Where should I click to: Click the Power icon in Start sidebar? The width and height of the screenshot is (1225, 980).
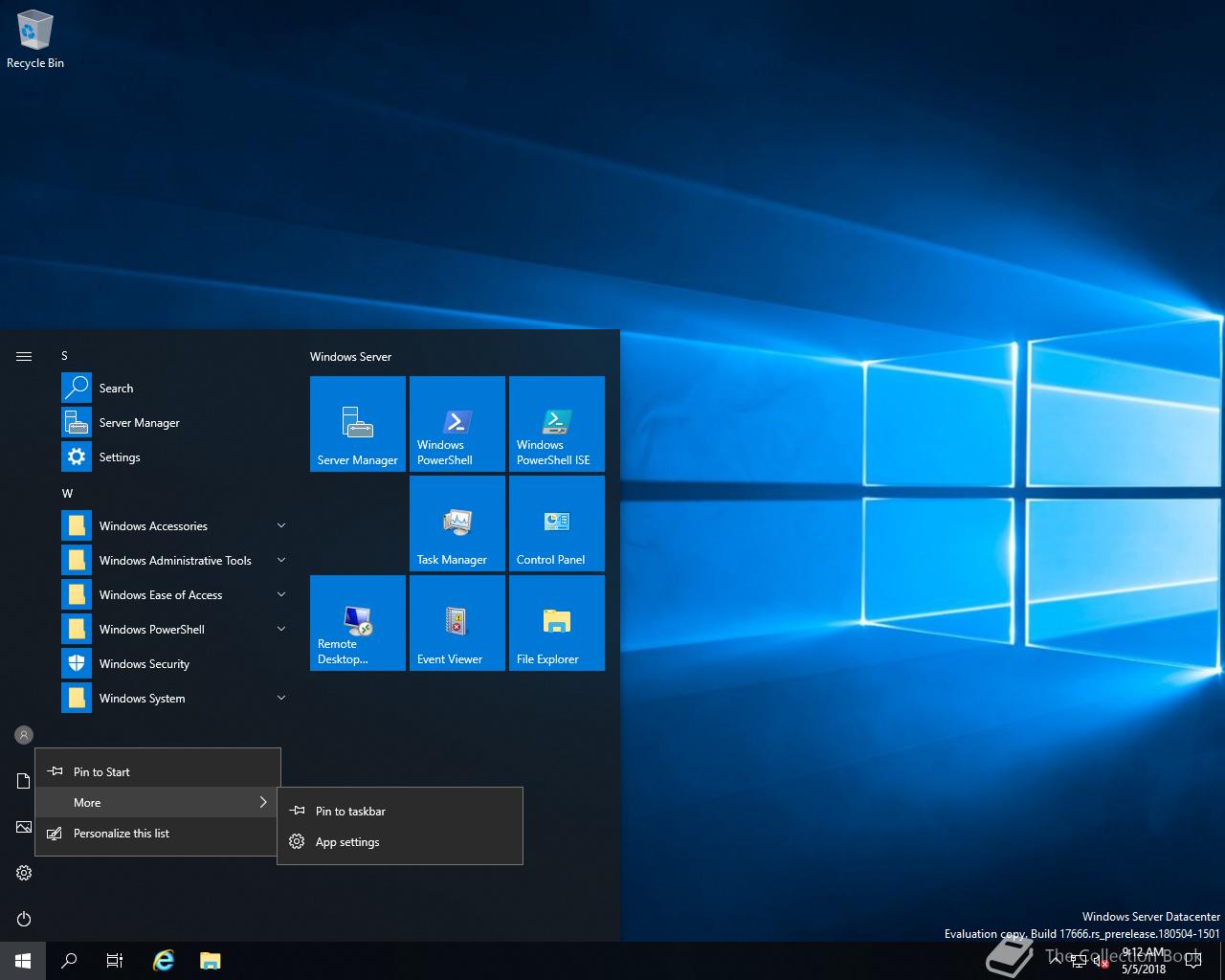click(24, 919)
